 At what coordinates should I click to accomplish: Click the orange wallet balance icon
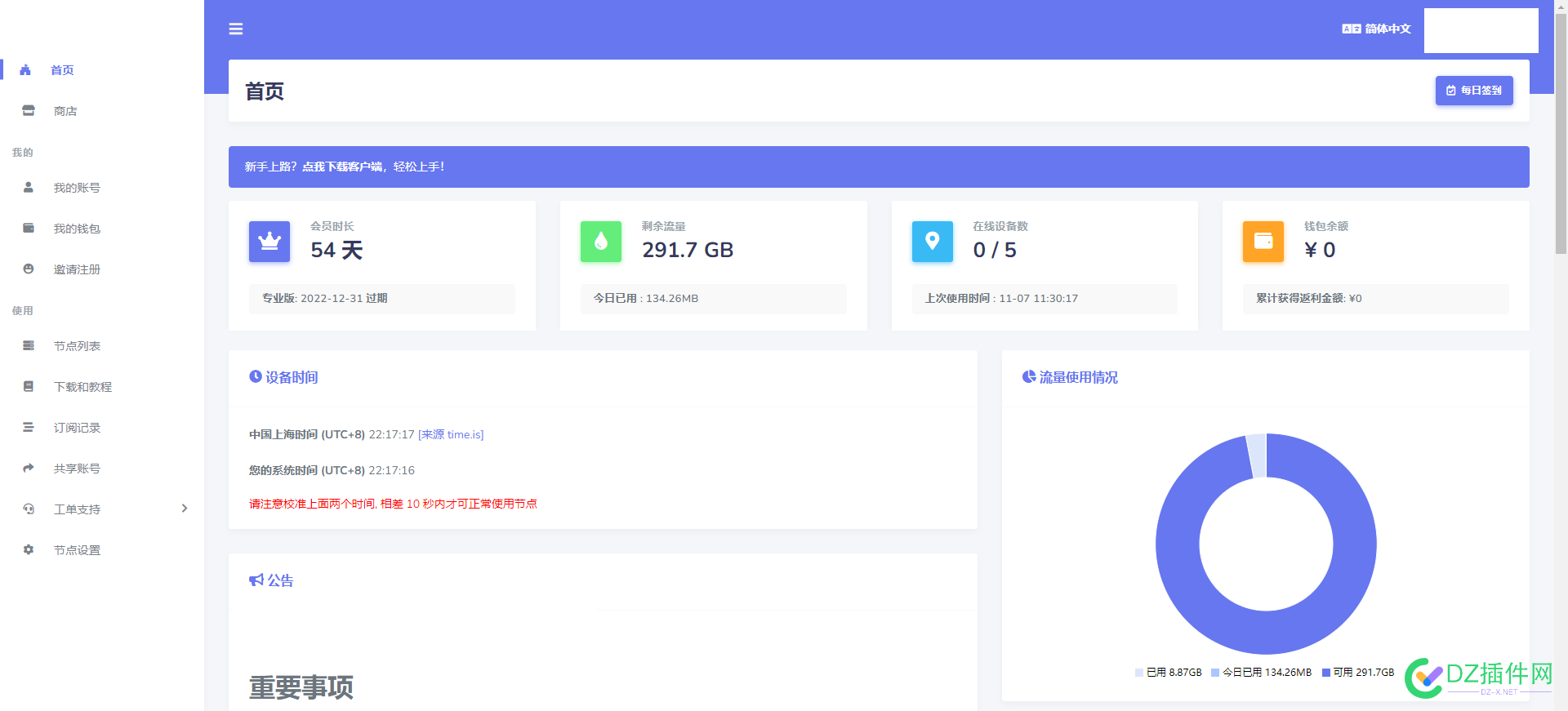(1263, 242)
